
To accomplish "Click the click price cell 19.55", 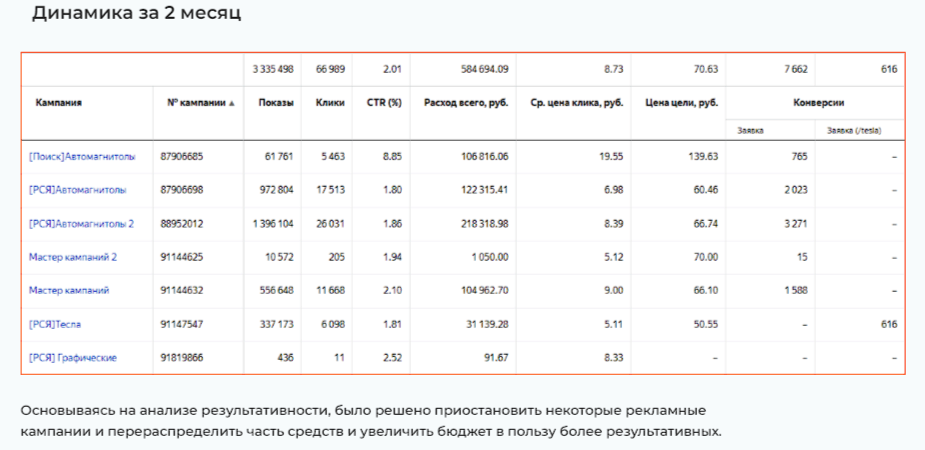I will (x=612, y=157).
